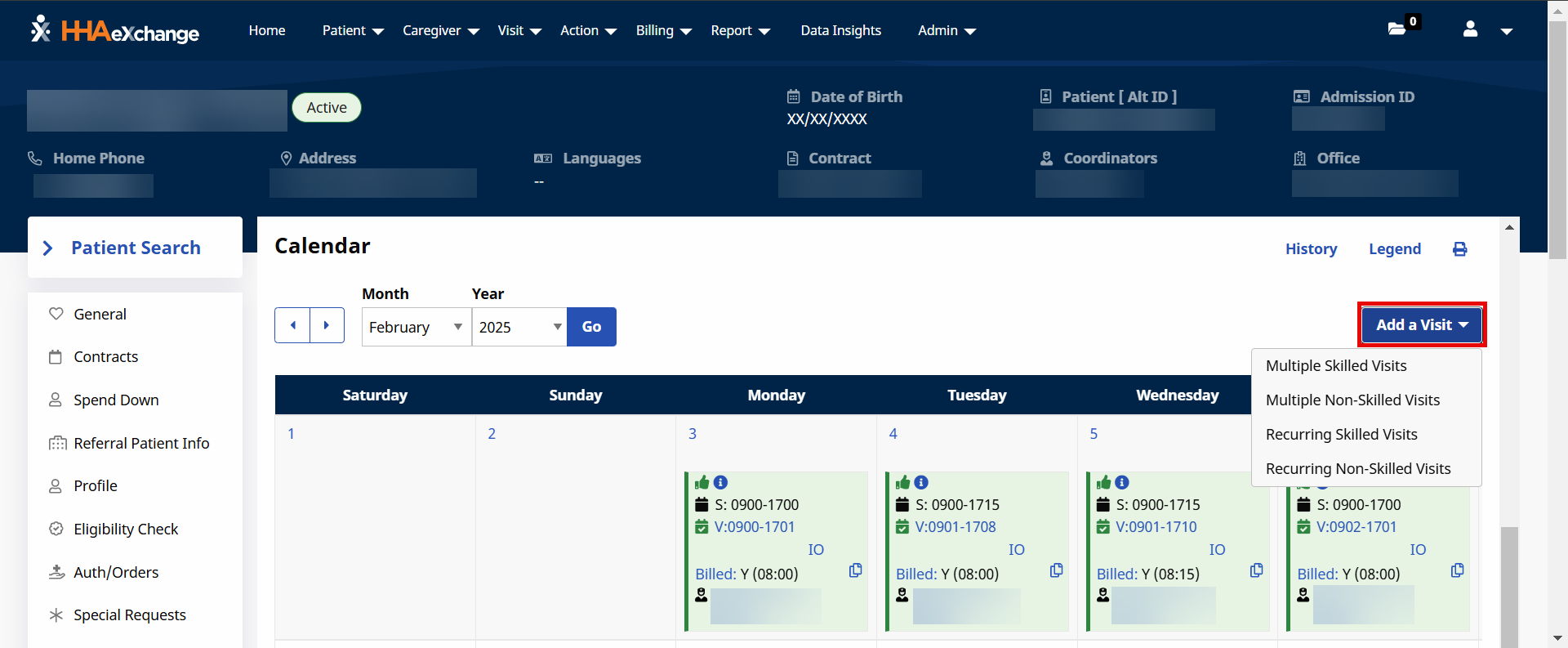Copy the S: 0900-1700 visit under Wednesday dropdown

(1457, 570)
